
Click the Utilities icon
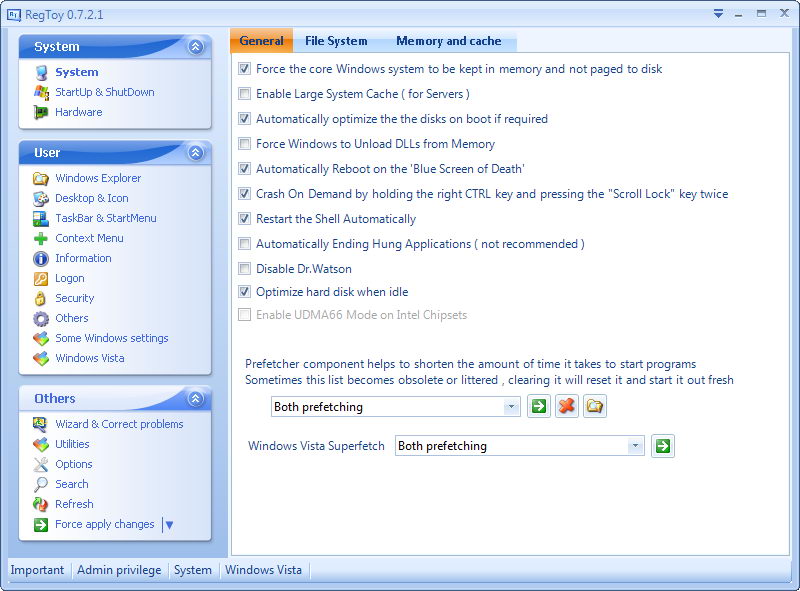[x=41, y=445]
